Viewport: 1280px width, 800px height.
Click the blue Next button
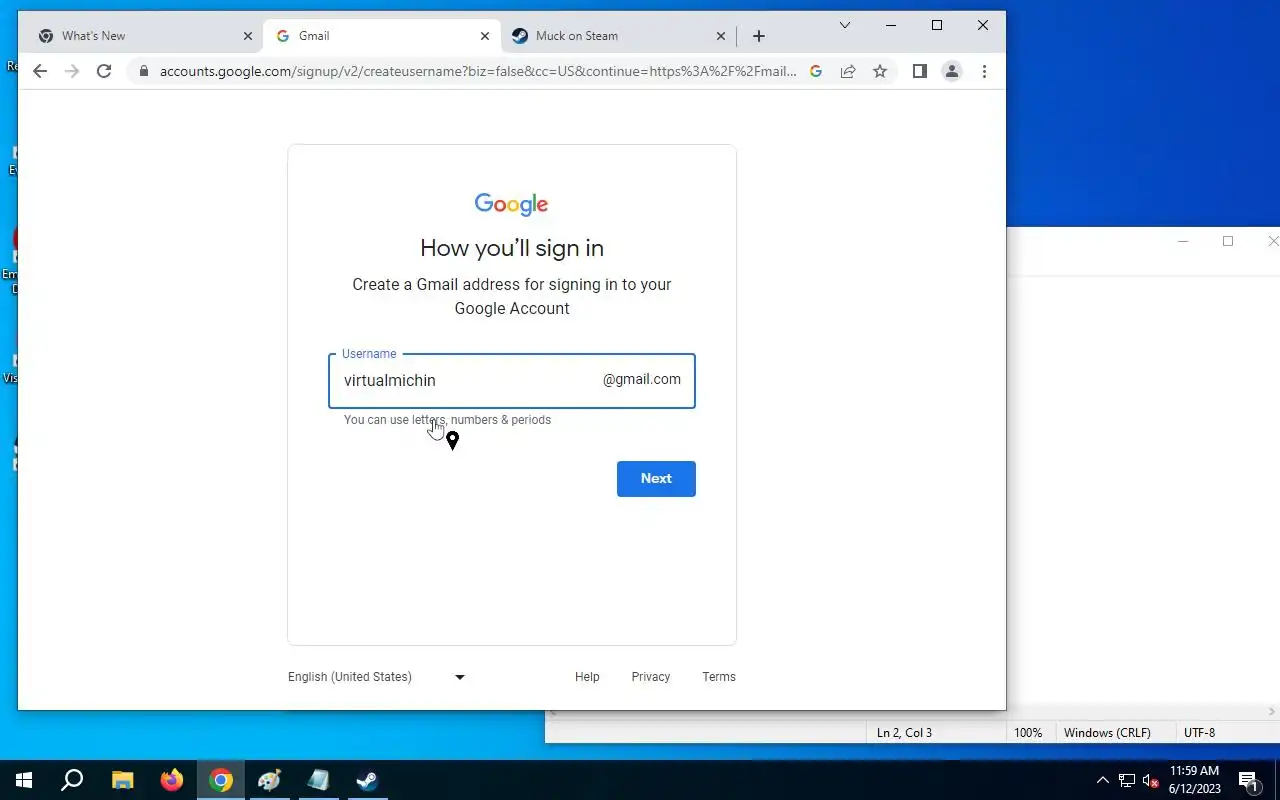pyautogui.click(x=656, y=478)
